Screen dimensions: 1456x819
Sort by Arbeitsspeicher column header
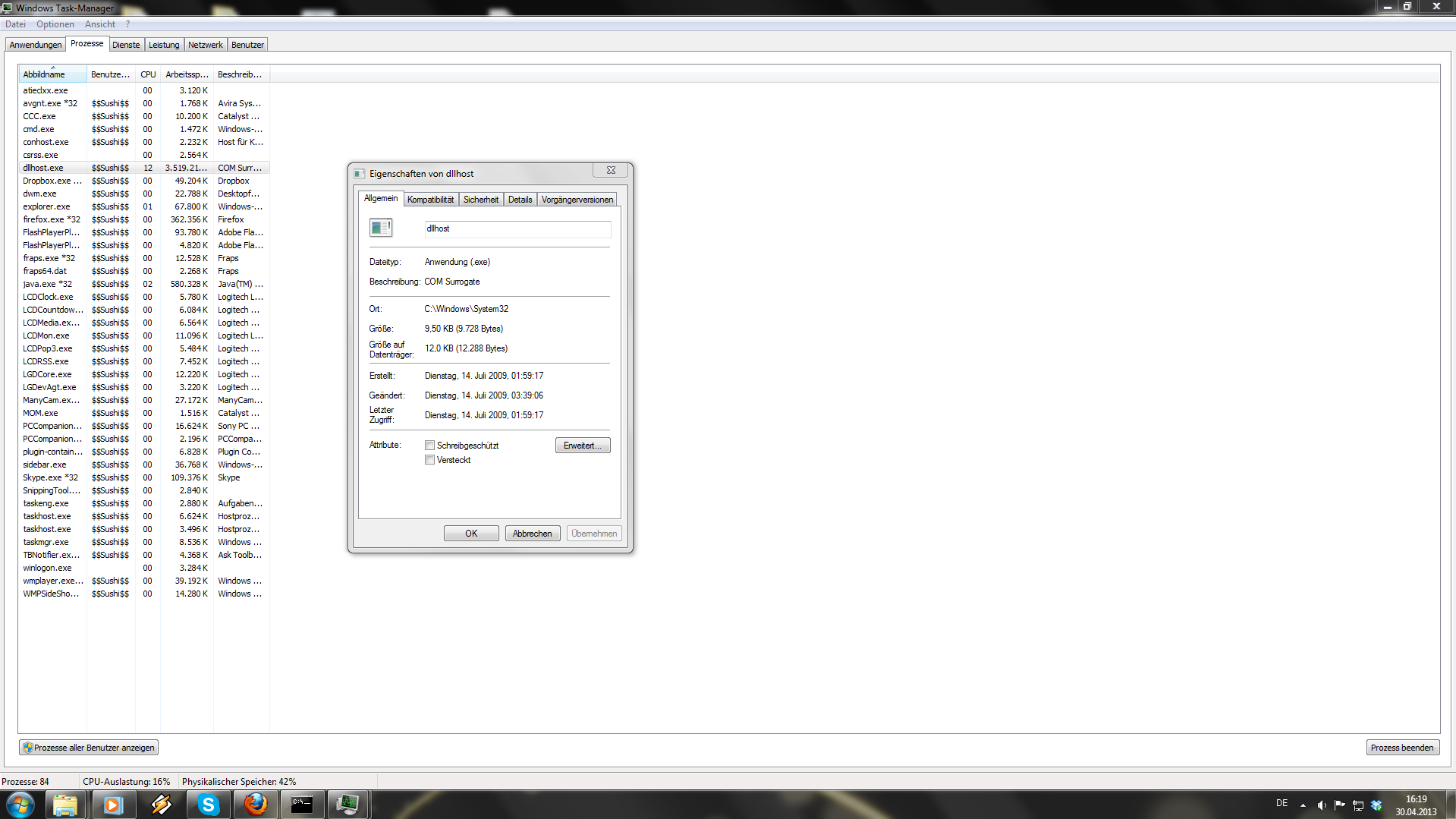pos(187,74)
